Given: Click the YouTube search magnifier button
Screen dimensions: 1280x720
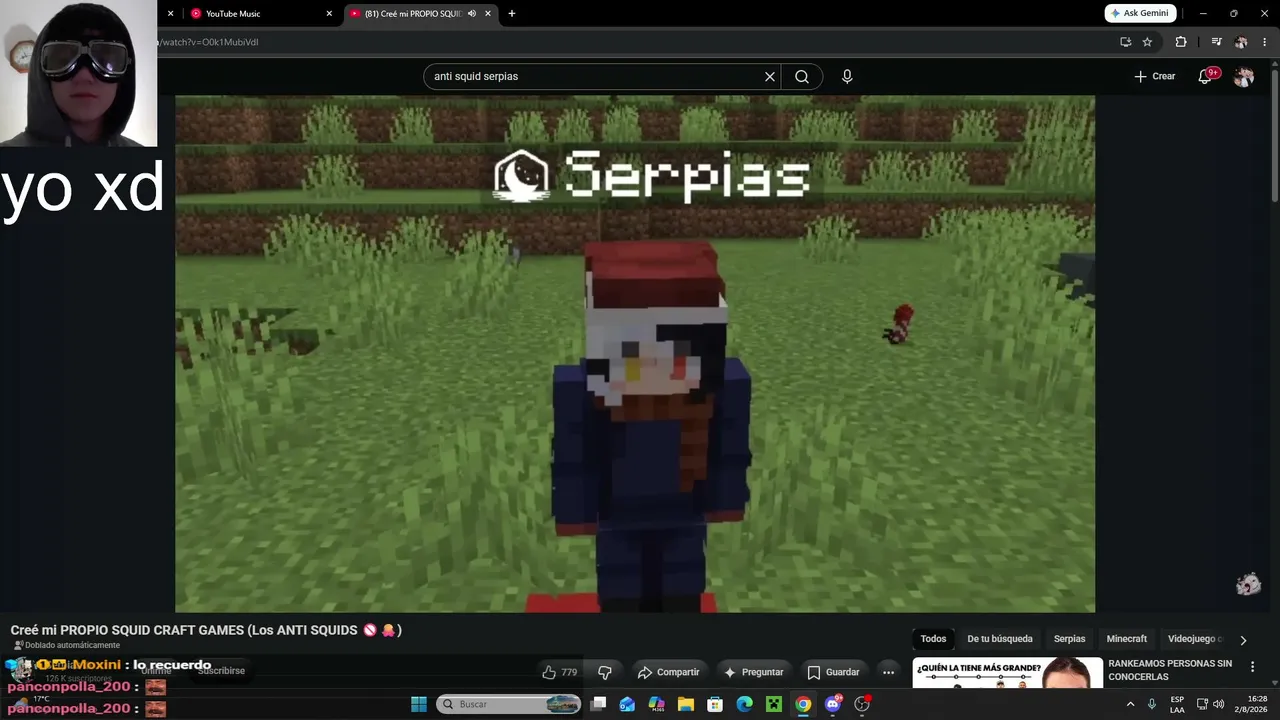Looking at the screenshot, I should (x=802, y=76).
